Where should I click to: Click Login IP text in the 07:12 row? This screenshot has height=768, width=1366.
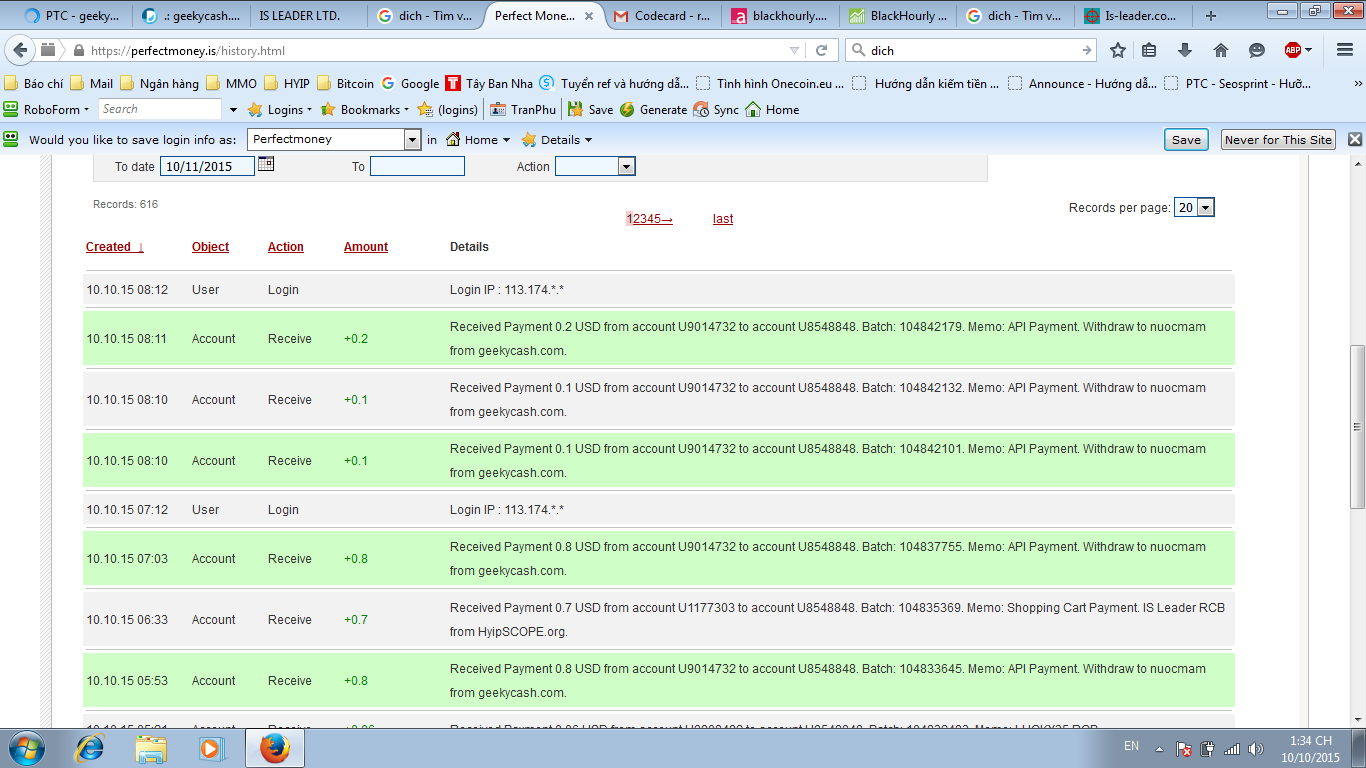[x=507, y=510]
